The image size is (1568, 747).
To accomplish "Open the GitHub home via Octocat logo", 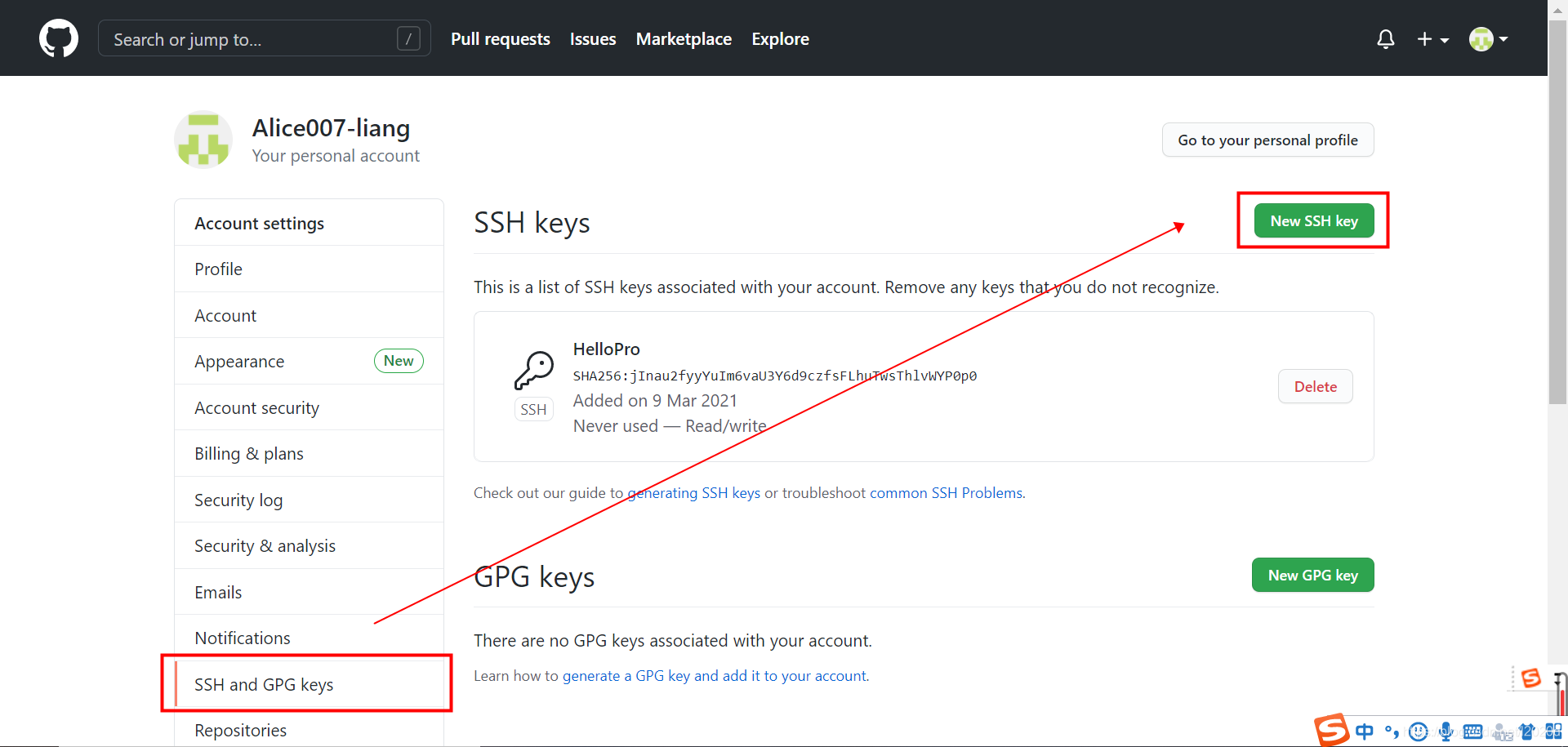I will click(x=59, y=38).
